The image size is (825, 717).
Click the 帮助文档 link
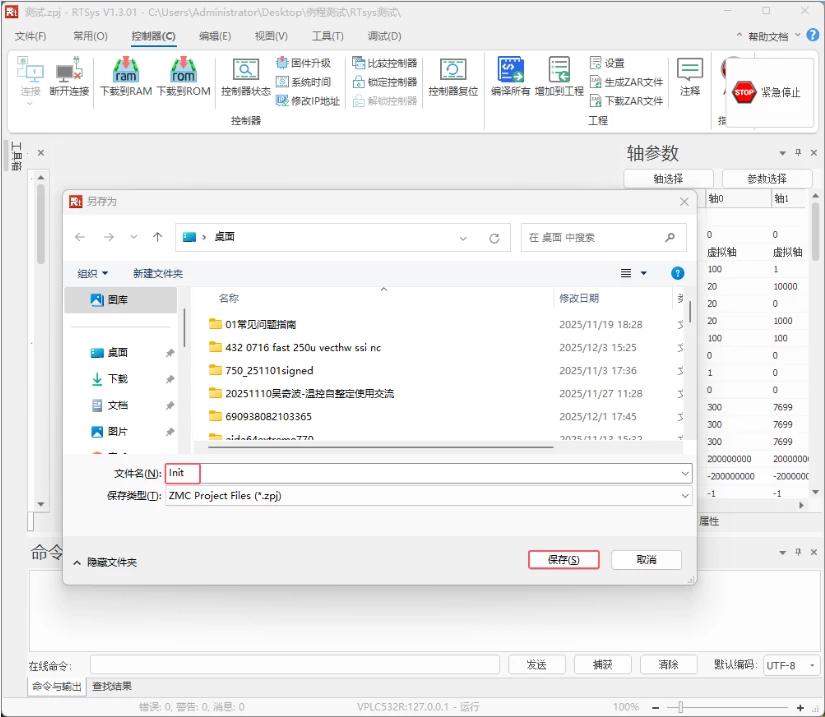click(x=768, y=36)
